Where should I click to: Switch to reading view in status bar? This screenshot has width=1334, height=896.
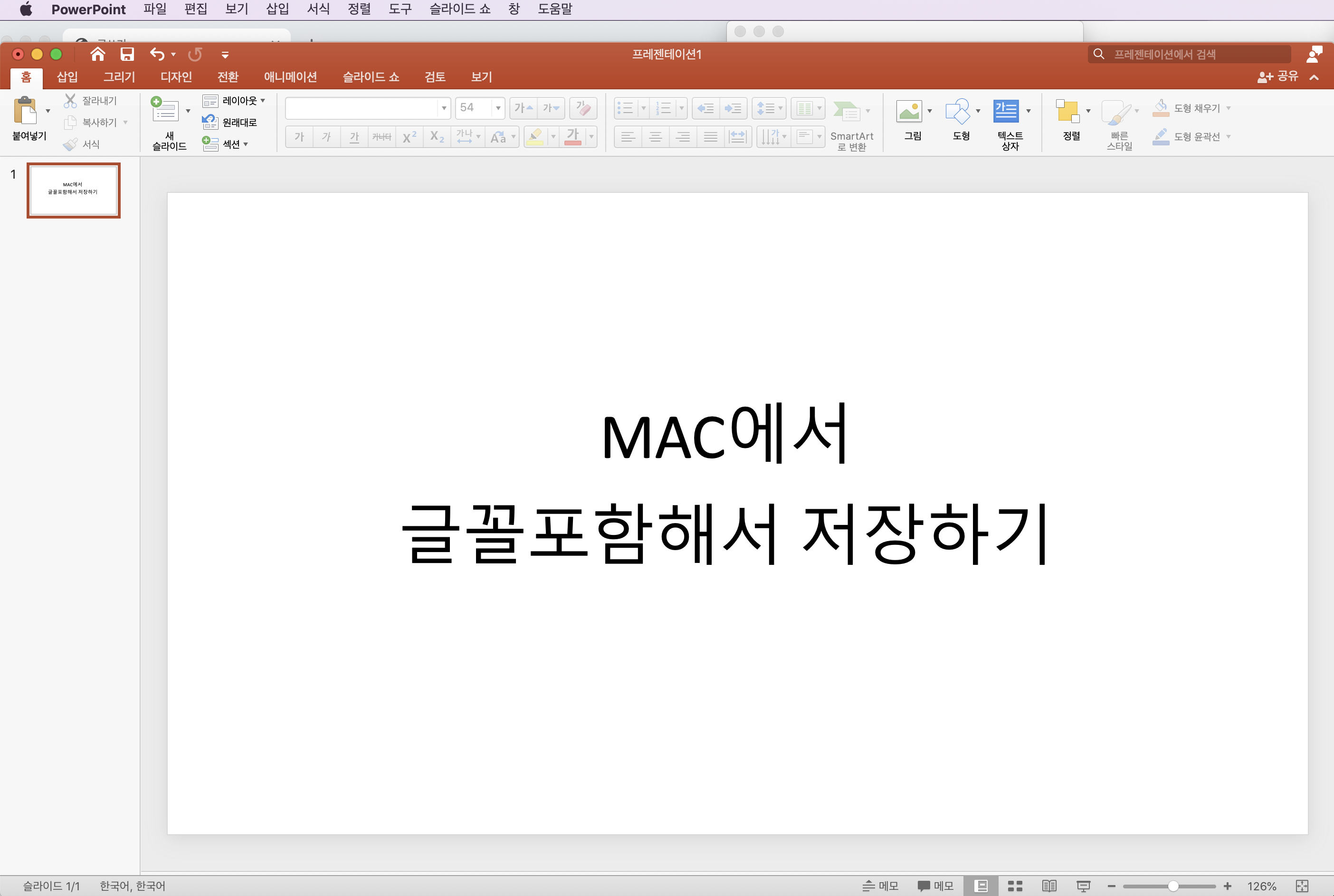[1049, 886]
